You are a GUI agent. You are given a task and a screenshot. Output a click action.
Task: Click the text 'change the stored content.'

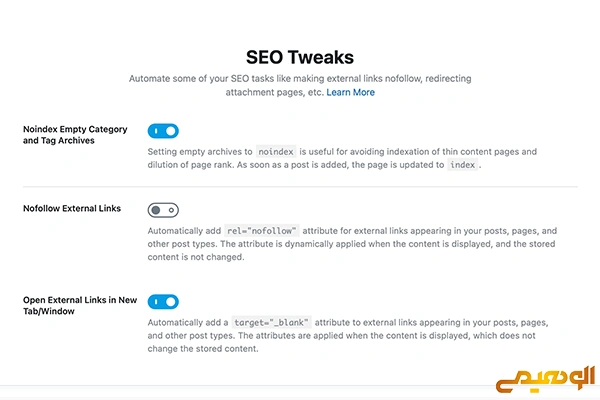pyautogui.click(x=203, y=349)
